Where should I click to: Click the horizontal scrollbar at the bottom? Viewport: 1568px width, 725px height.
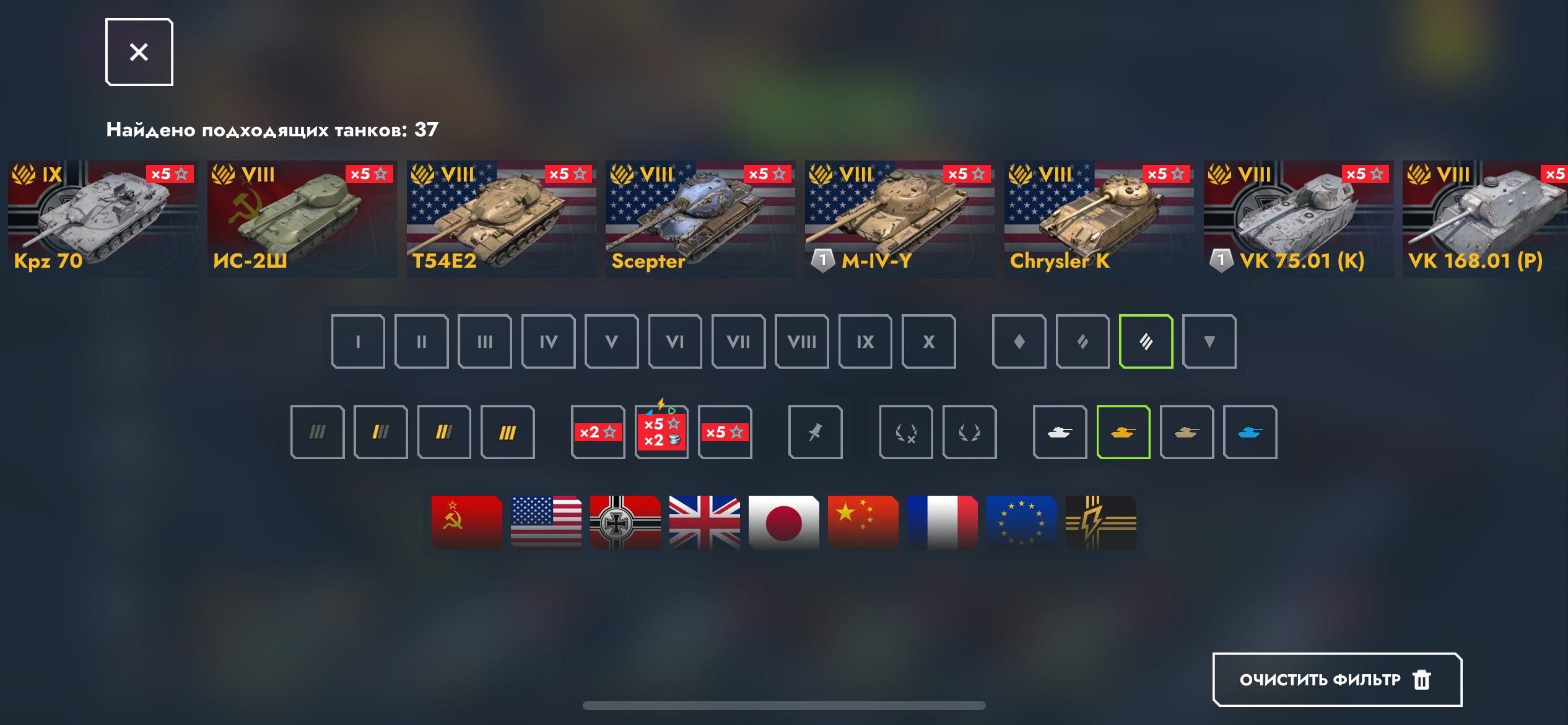(x=784, y=705)
